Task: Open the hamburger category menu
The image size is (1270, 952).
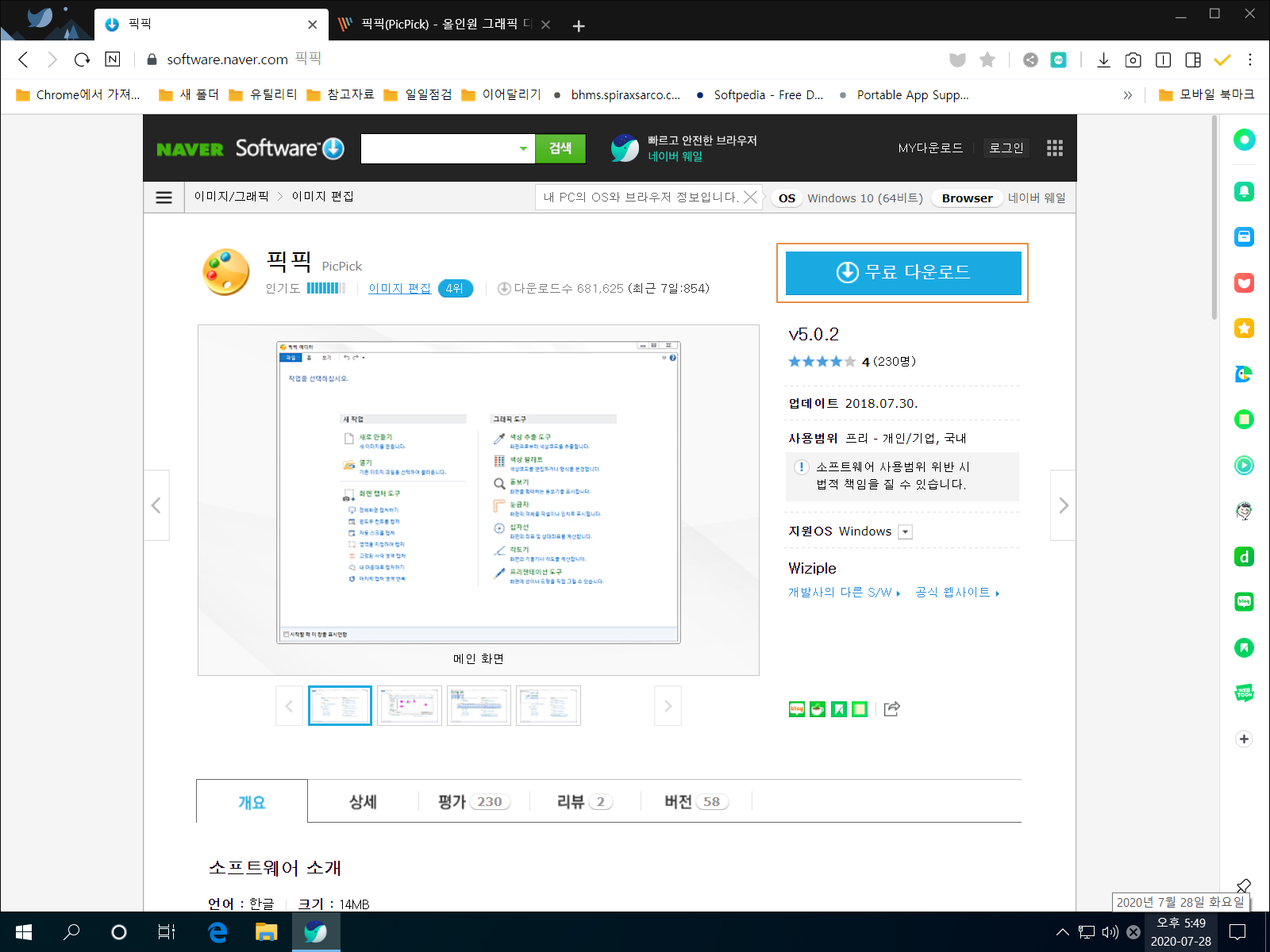Action: point(164,198)
